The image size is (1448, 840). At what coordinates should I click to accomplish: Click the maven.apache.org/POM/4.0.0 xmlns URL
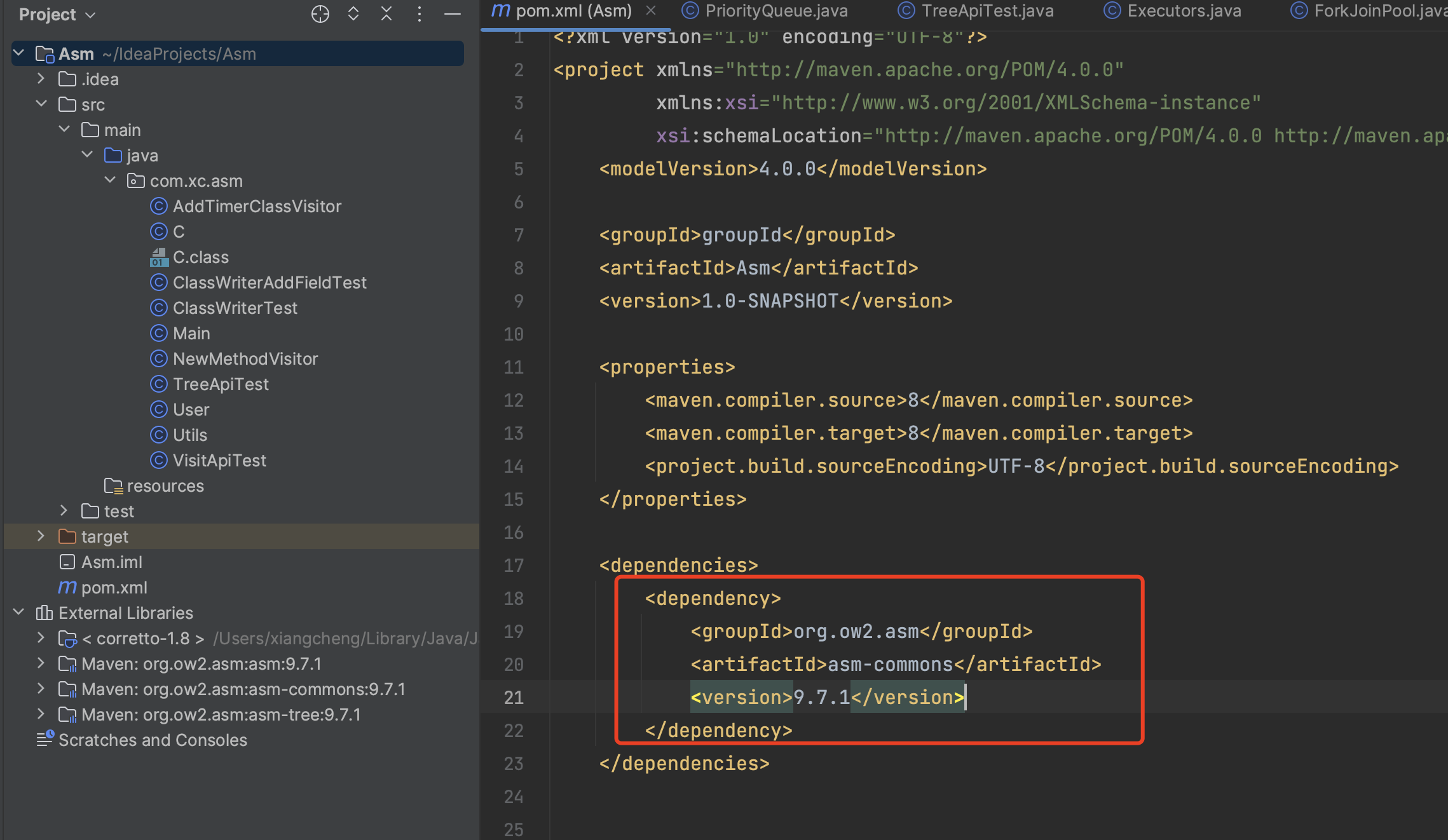924,70
